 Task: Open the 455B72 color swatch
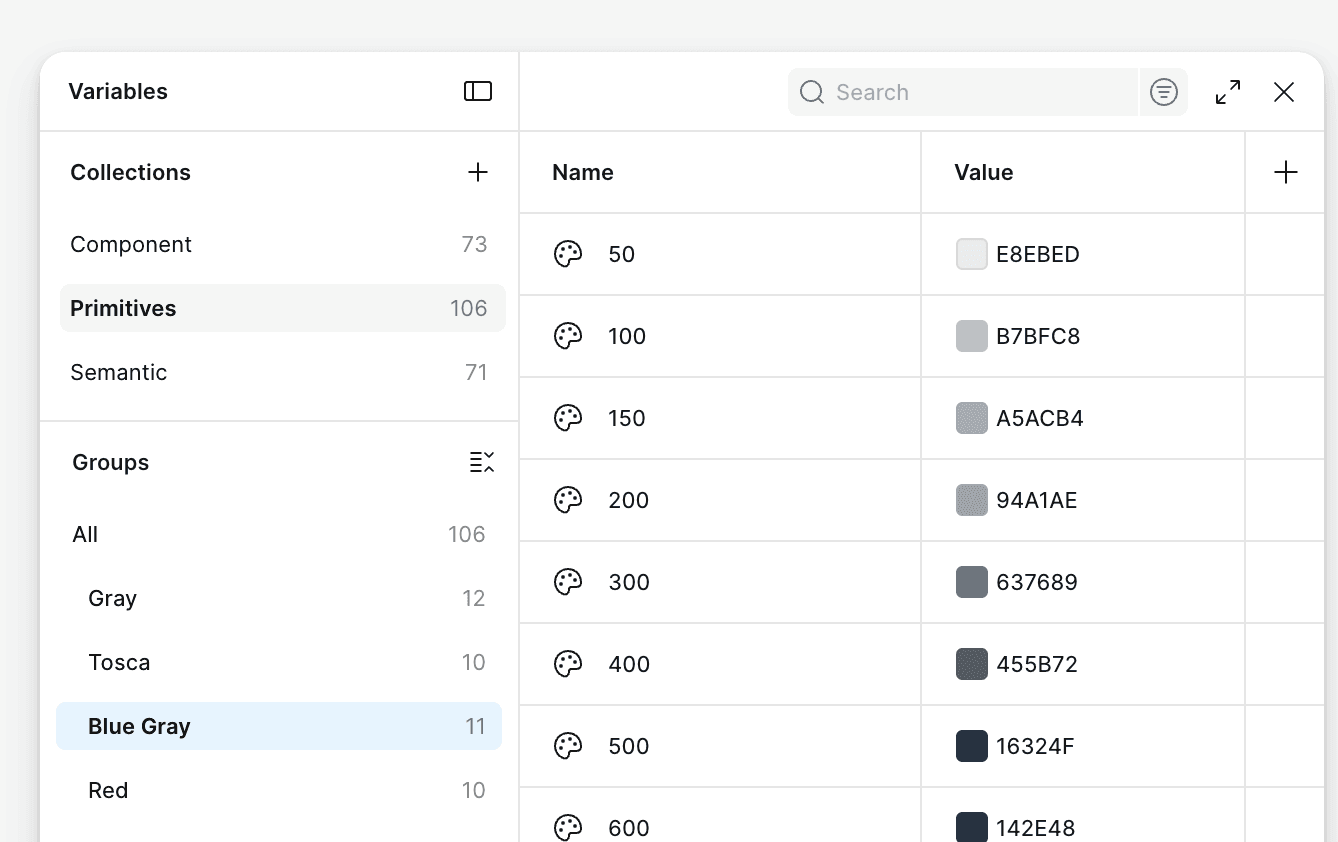click(972, 664)
